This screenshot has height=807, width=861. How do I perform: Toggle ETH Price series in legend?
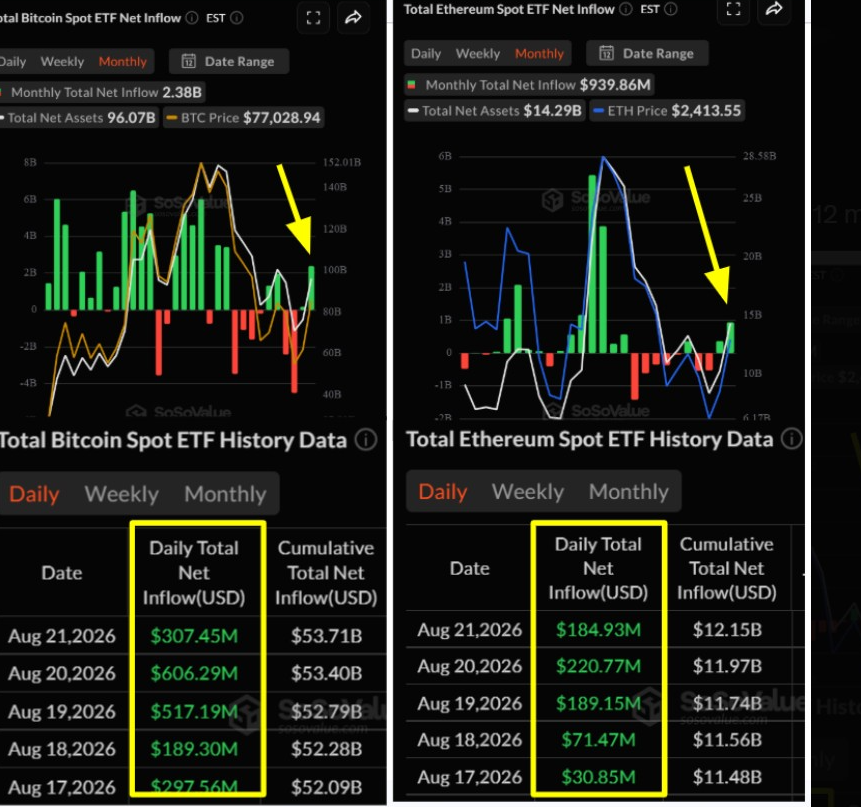tap(667, 111)
